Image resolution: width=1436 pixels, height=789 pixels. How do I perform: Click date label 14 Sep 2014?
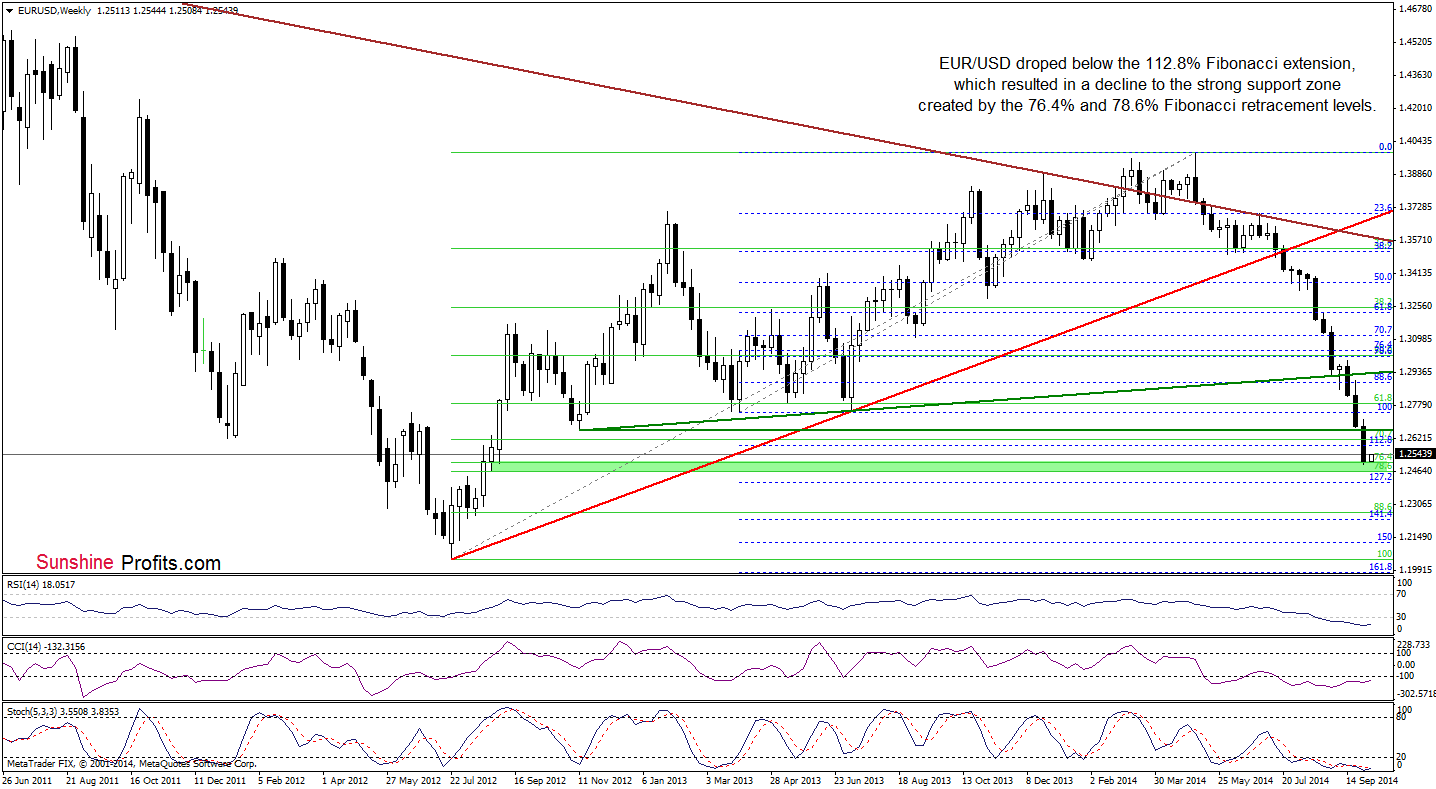[1371, 779]
